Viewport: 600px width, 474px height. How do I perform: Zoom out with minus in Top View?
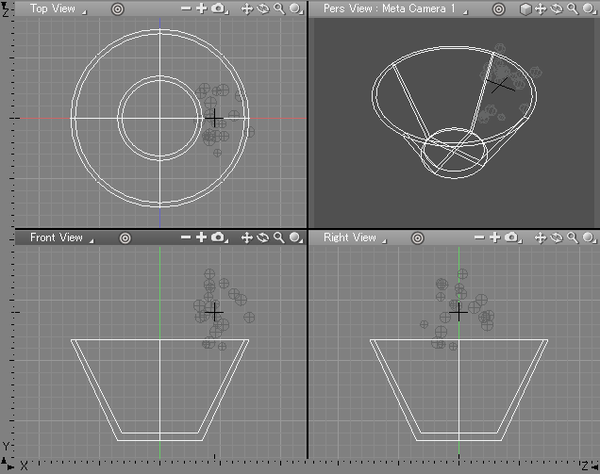point(186,9)
